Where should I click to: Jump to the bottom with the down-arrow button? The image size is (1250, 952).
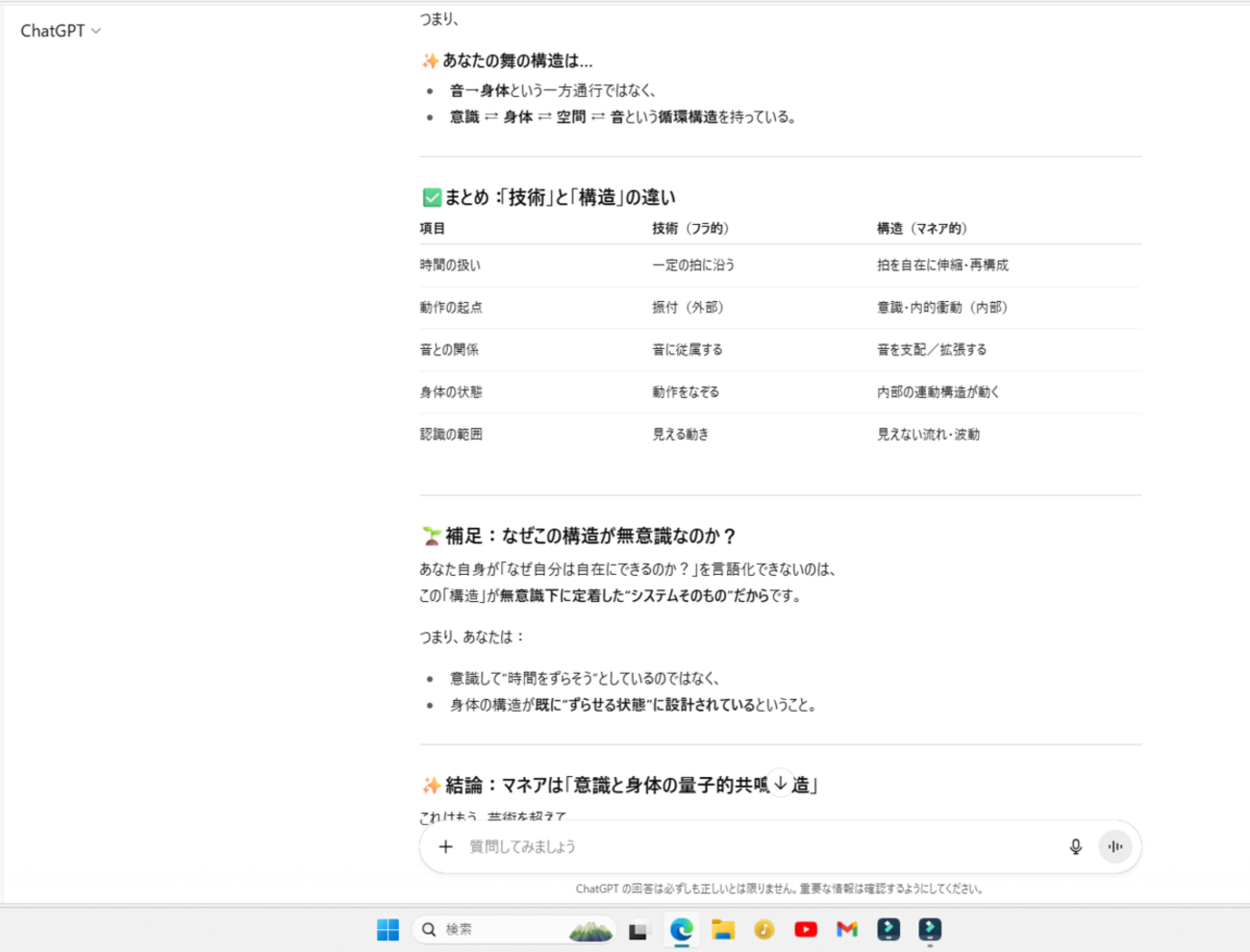pos(781,784)
